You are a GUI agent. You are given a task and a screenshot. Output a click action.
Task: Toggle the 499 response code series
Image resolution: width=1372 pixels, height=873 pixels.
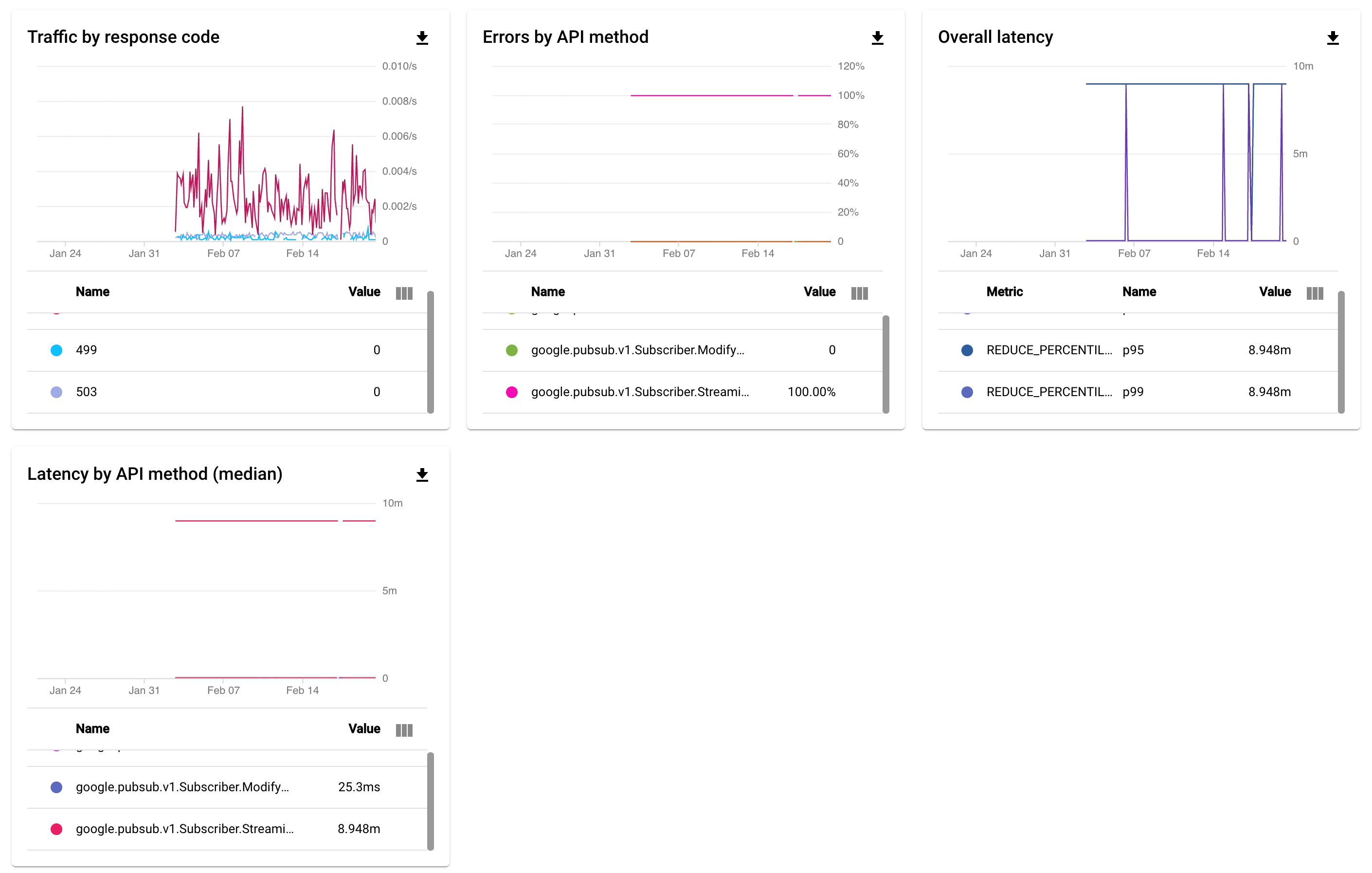click(x=56, y=350)
